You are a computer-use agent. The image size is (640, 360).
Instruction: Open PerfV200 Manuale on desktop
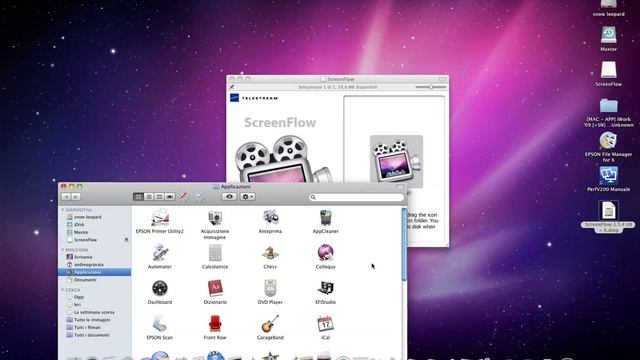click(x=608, y=176)
